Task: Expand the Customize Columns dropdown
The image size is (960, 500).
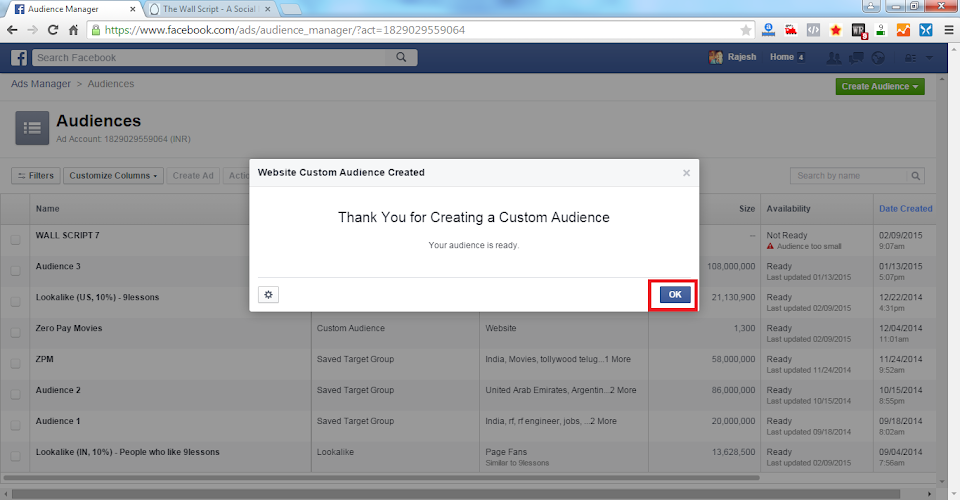Action: [x=113, y=176]
